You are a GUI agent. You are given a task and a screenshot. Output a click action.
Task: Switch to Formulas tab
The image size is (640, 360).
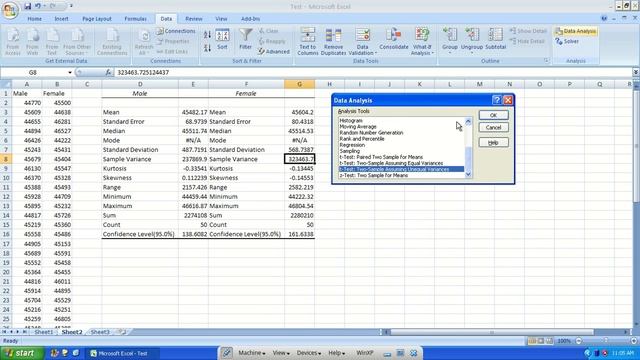[x=136, y=19]
